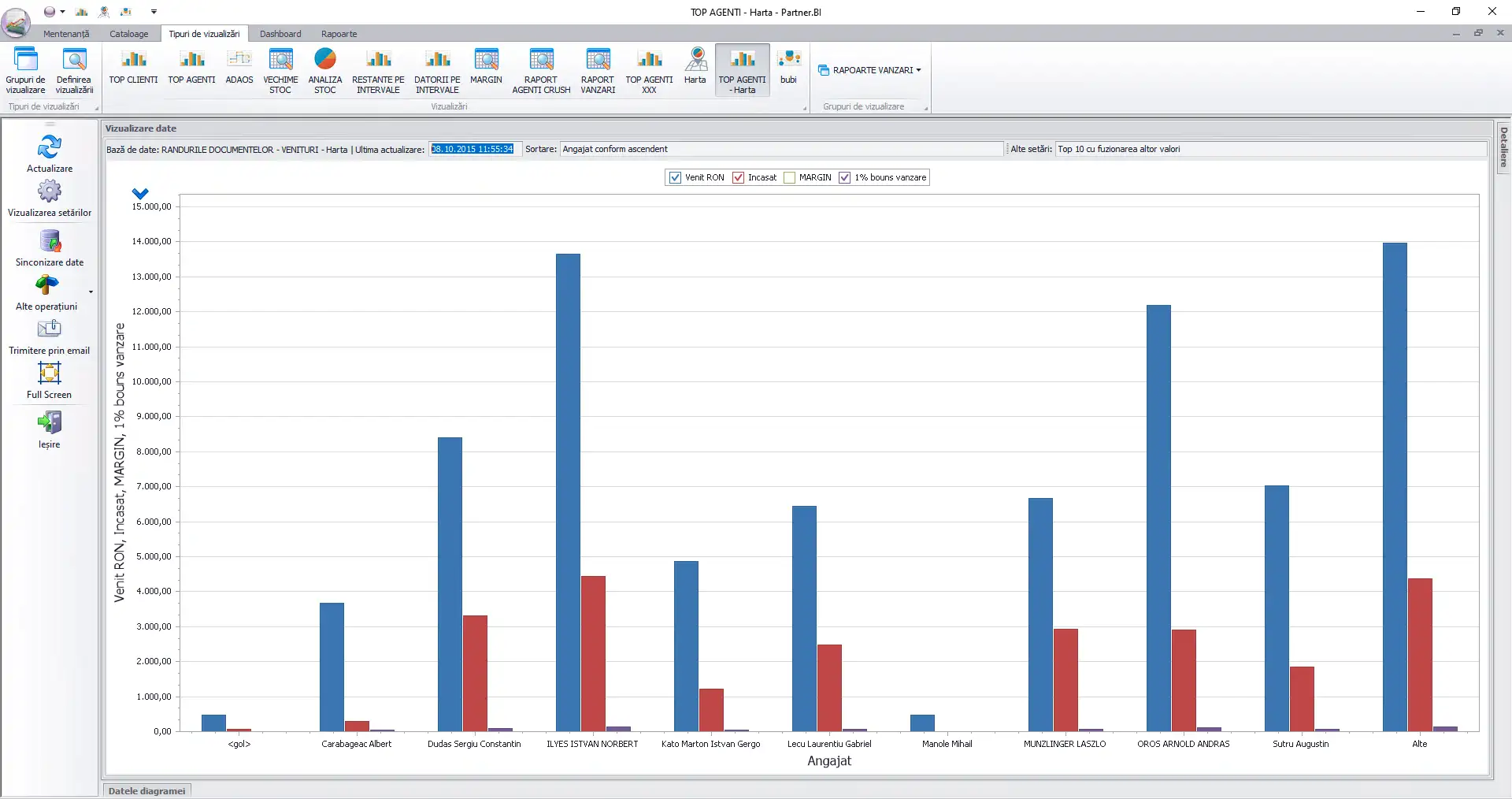Click the Alte category blue bar
Viewport: 1512px width, 799px height.
[x=1395, y=487]
